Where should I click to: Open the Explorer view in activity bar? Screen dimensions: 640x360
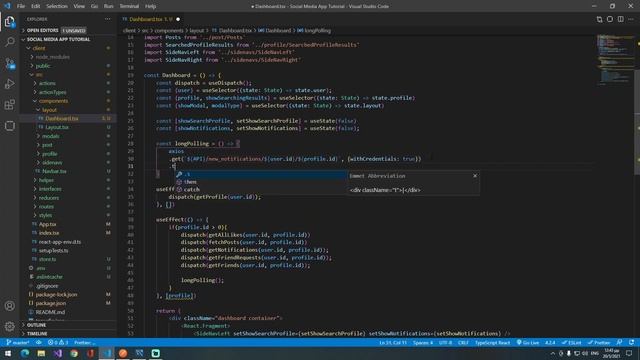(x=9, y=21)
